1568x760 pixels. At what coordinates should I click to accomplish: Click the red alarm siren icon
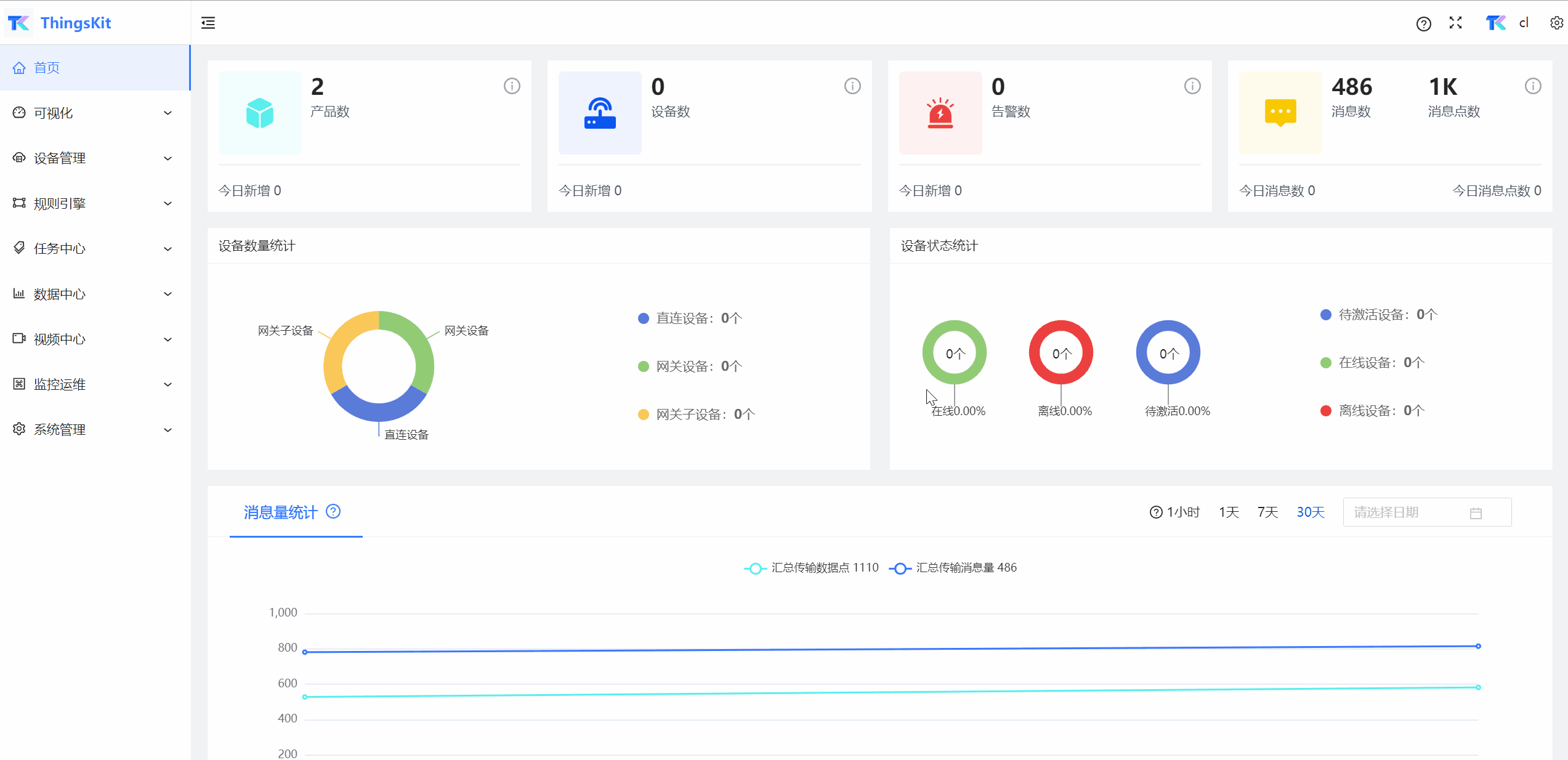(940, 113)
